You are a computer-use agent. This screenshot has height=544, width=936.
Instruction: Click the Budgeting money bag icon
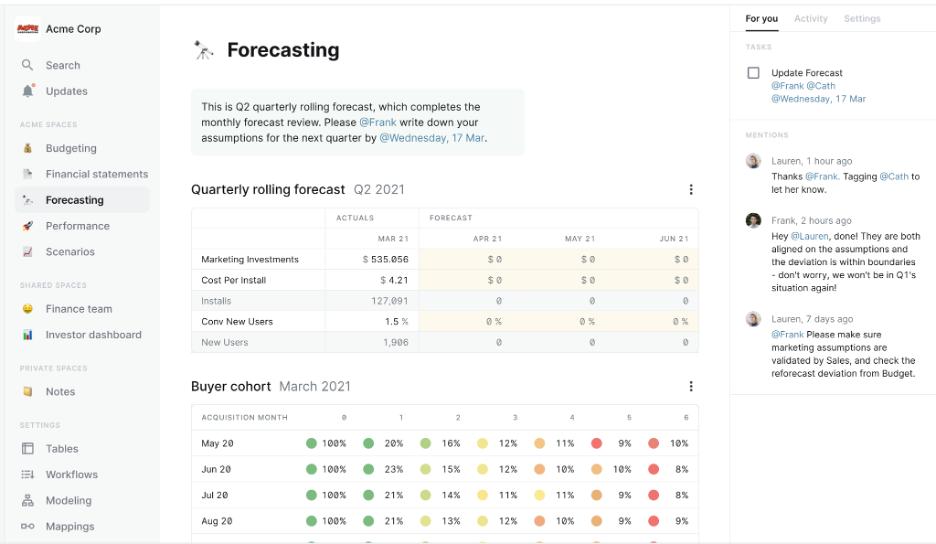pos(27,148)
